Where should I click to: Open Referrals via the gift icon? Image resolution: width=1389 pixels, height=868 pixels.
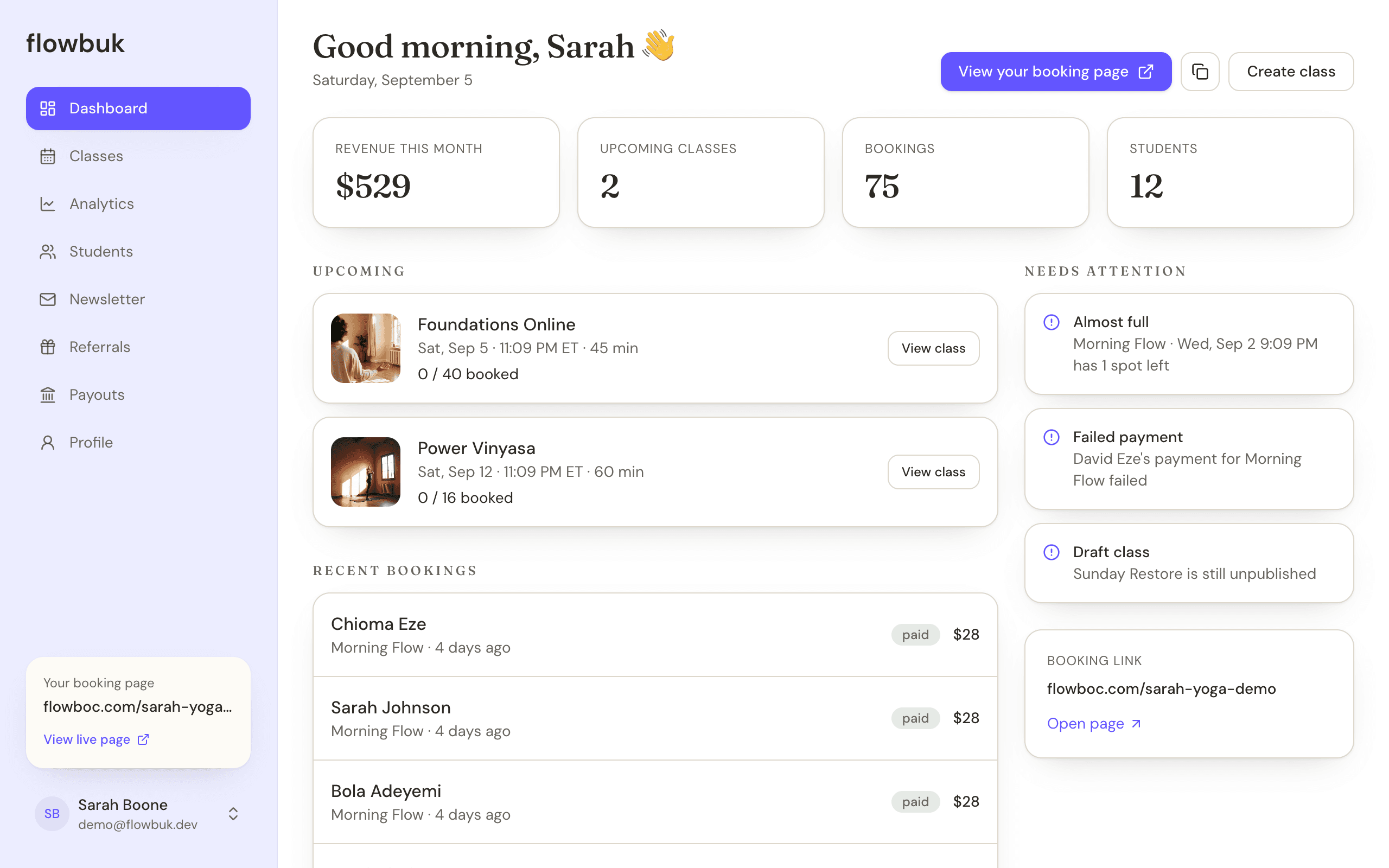[48, 347]
